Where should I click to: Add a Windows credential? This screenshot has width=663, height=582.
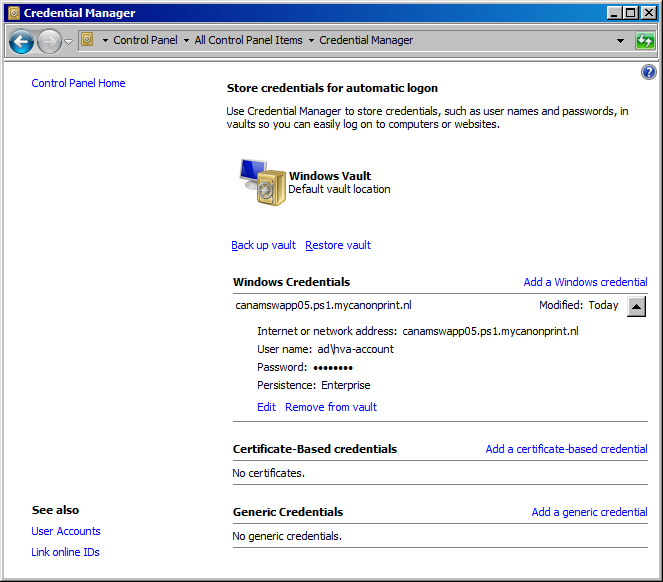pyautogui.click(x=585, y=282)
